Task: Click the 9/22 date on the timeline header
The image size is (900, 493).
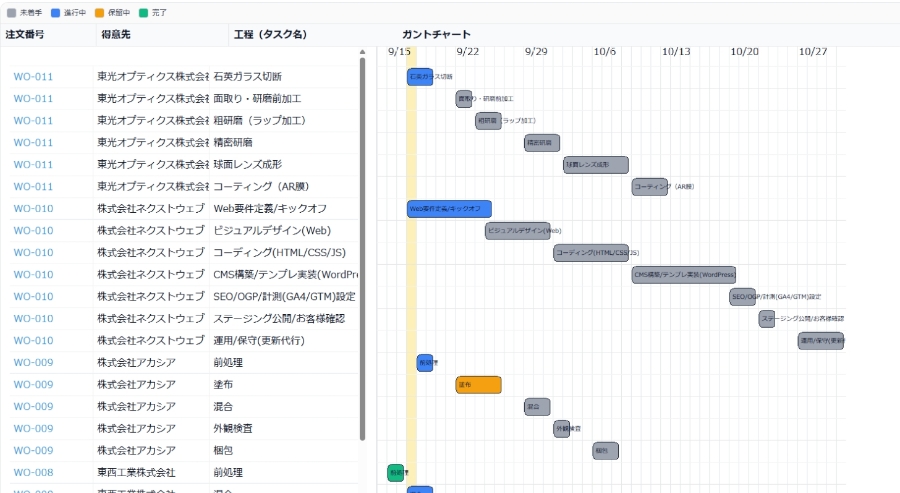Action: pyautogui.click(x=467, y=51)
